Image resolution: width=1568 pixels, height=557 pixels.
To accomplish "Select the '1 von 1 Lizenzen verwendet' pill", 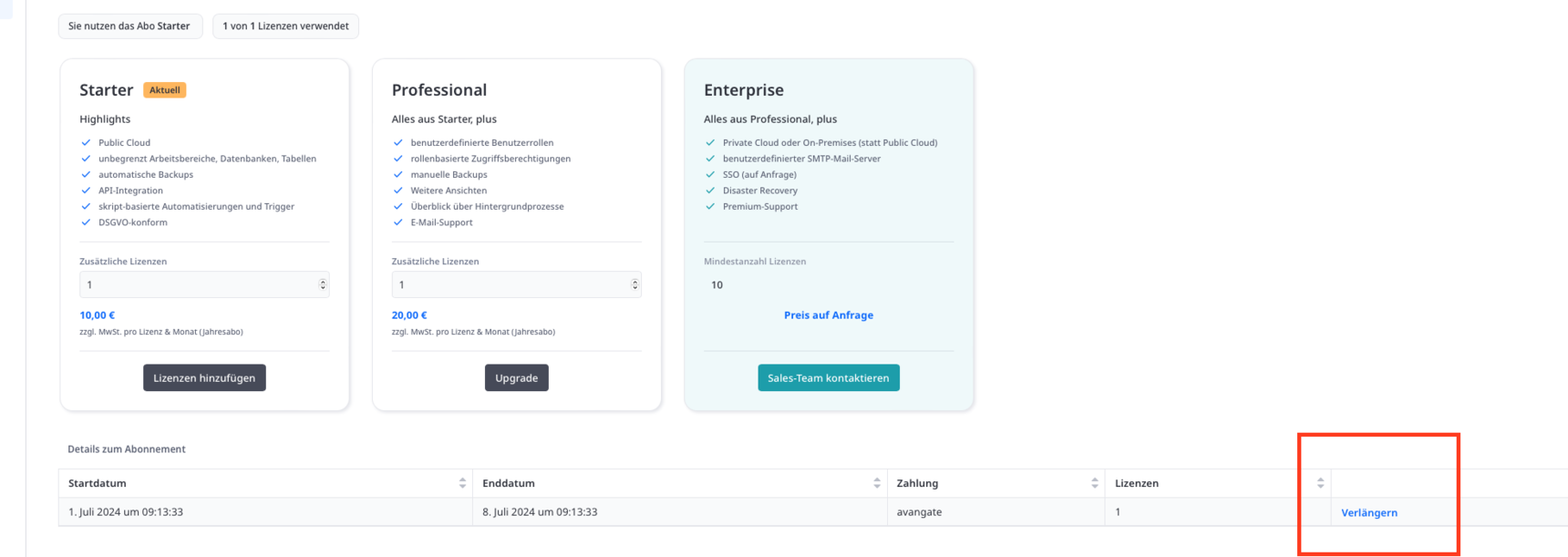I will click(x=286, y=26).
